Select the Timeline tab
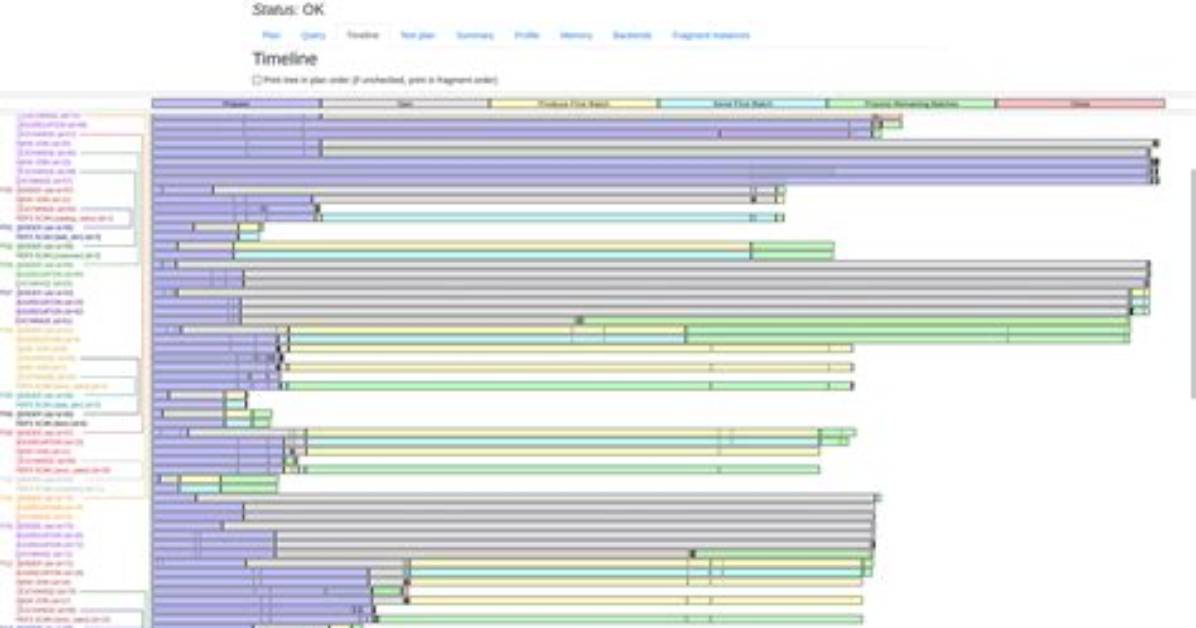 click(362, 35)
